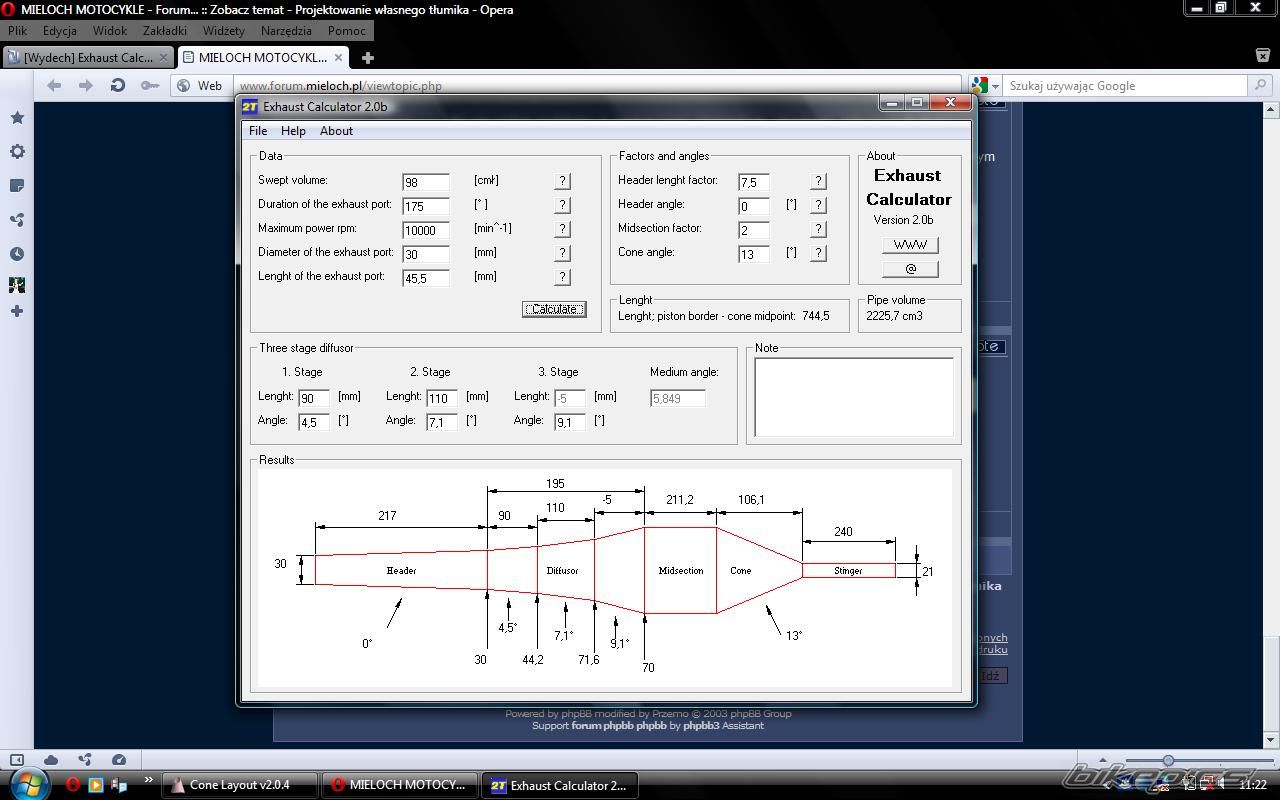Click the Opera Unite status bar icon

coord(85,760)
